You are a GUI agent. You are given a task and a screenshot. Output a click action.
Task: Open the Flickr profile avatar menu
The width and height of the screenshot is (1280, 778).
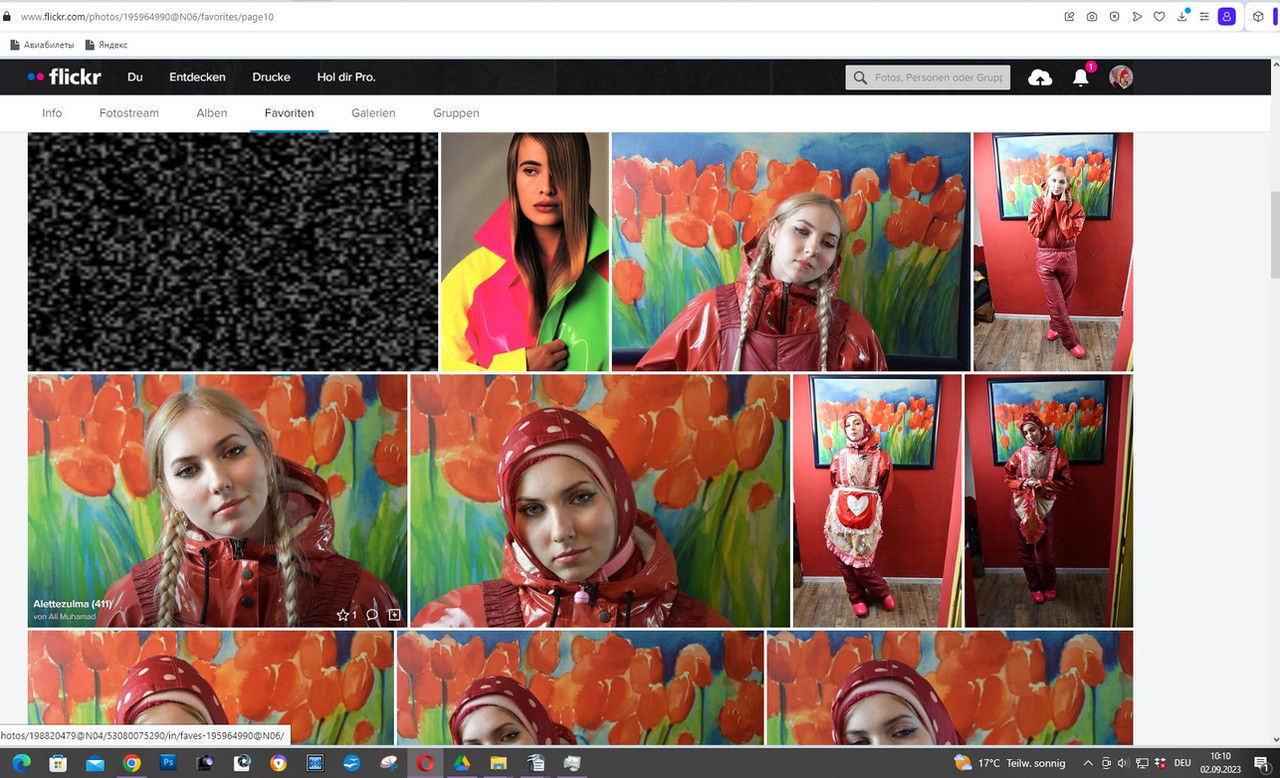1121,77
